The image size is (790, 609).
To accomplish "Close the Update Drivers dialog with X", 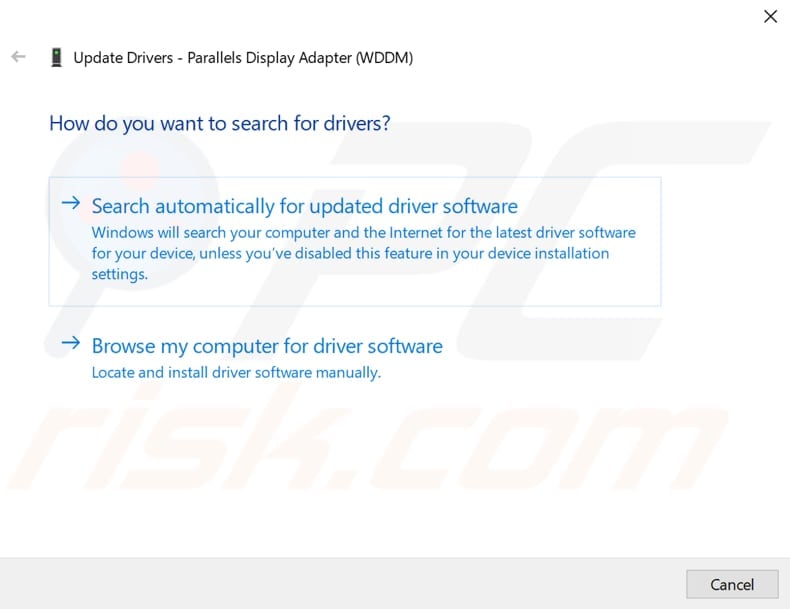I will pos(770,16).
